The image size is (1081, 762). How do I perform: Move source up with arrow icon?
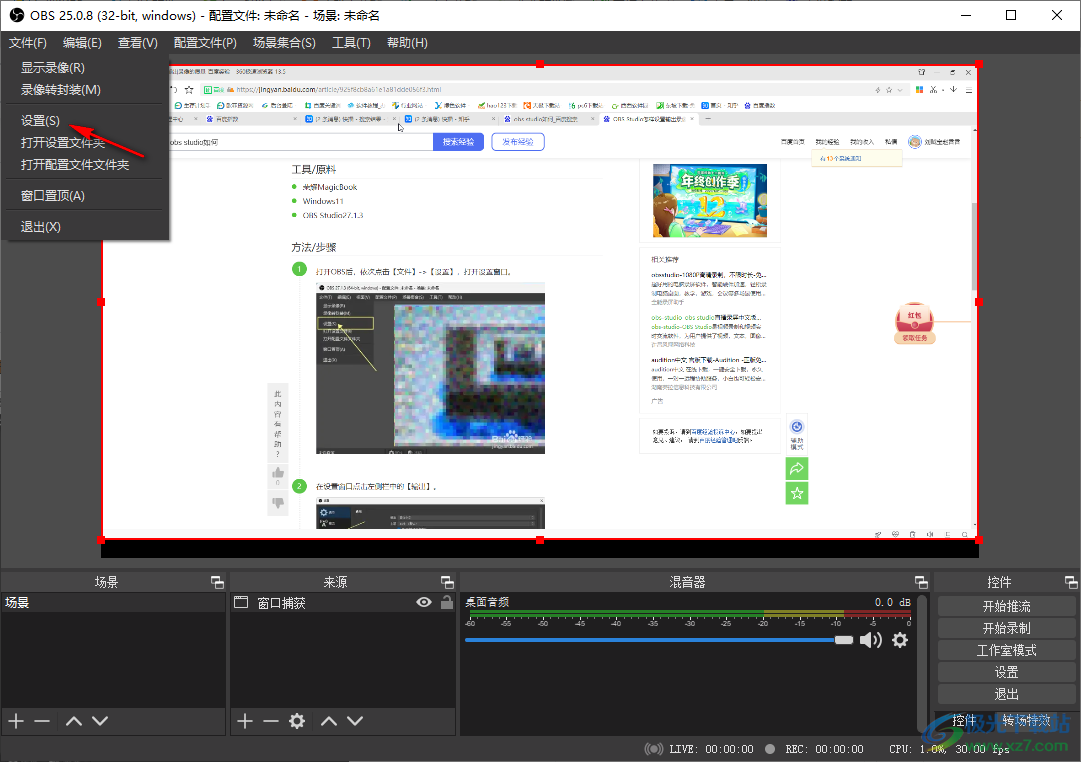329,721
